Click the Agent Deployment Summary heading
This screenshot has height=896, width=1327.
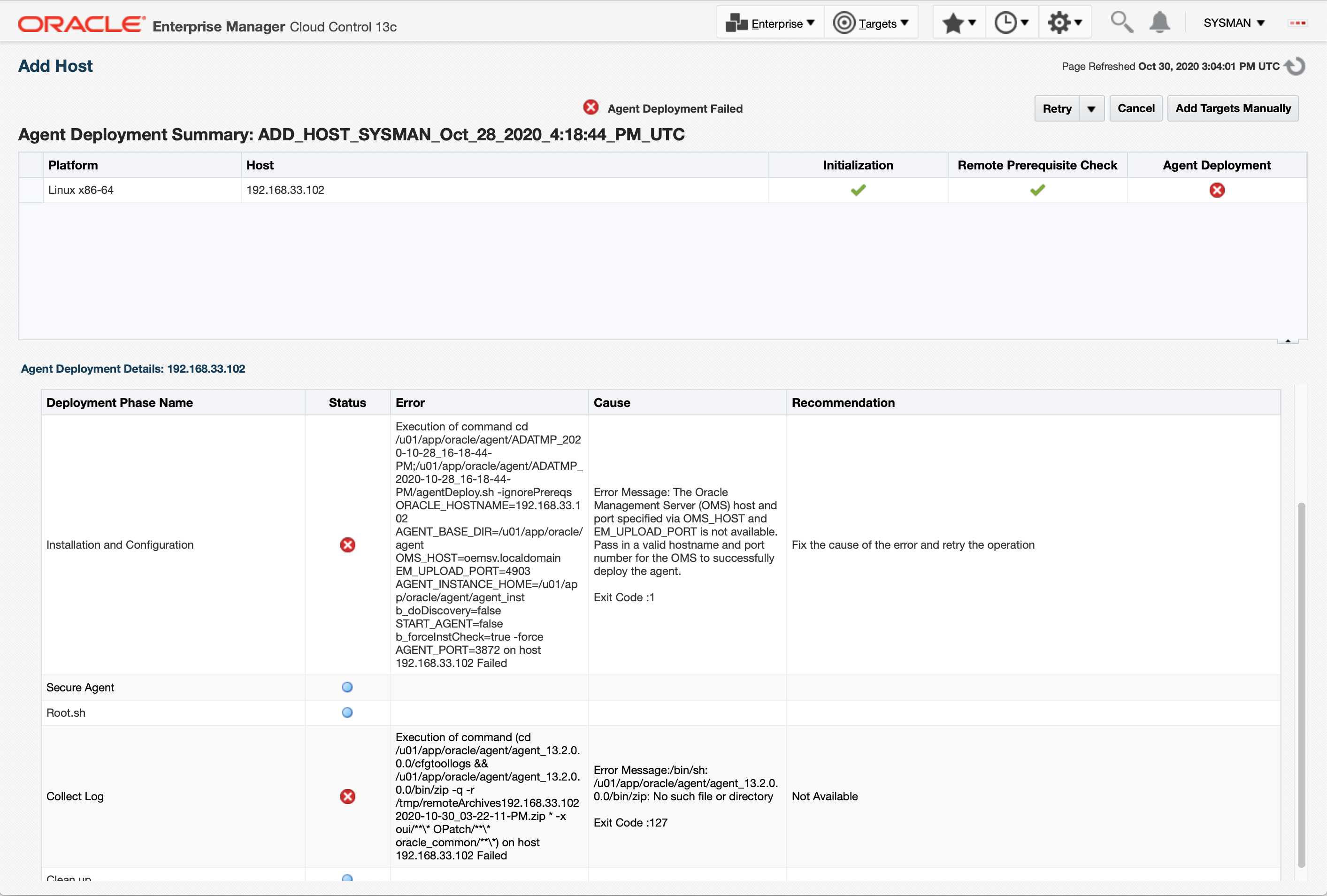point(352,135)
